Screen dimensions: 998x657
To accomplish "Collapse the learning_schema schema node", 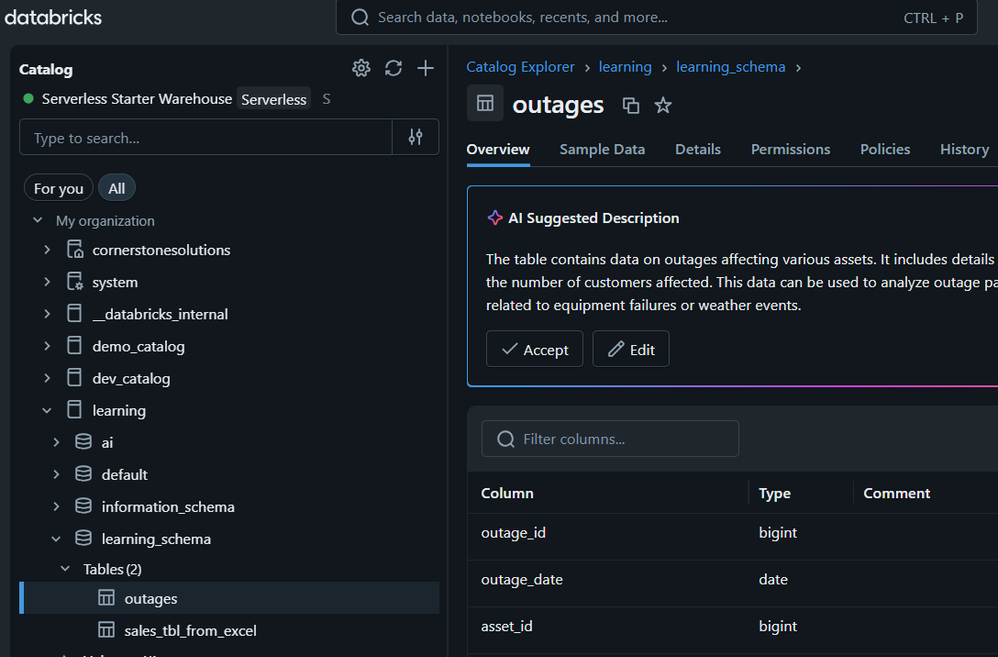I will pyautogui.click(x=56, y=539).
